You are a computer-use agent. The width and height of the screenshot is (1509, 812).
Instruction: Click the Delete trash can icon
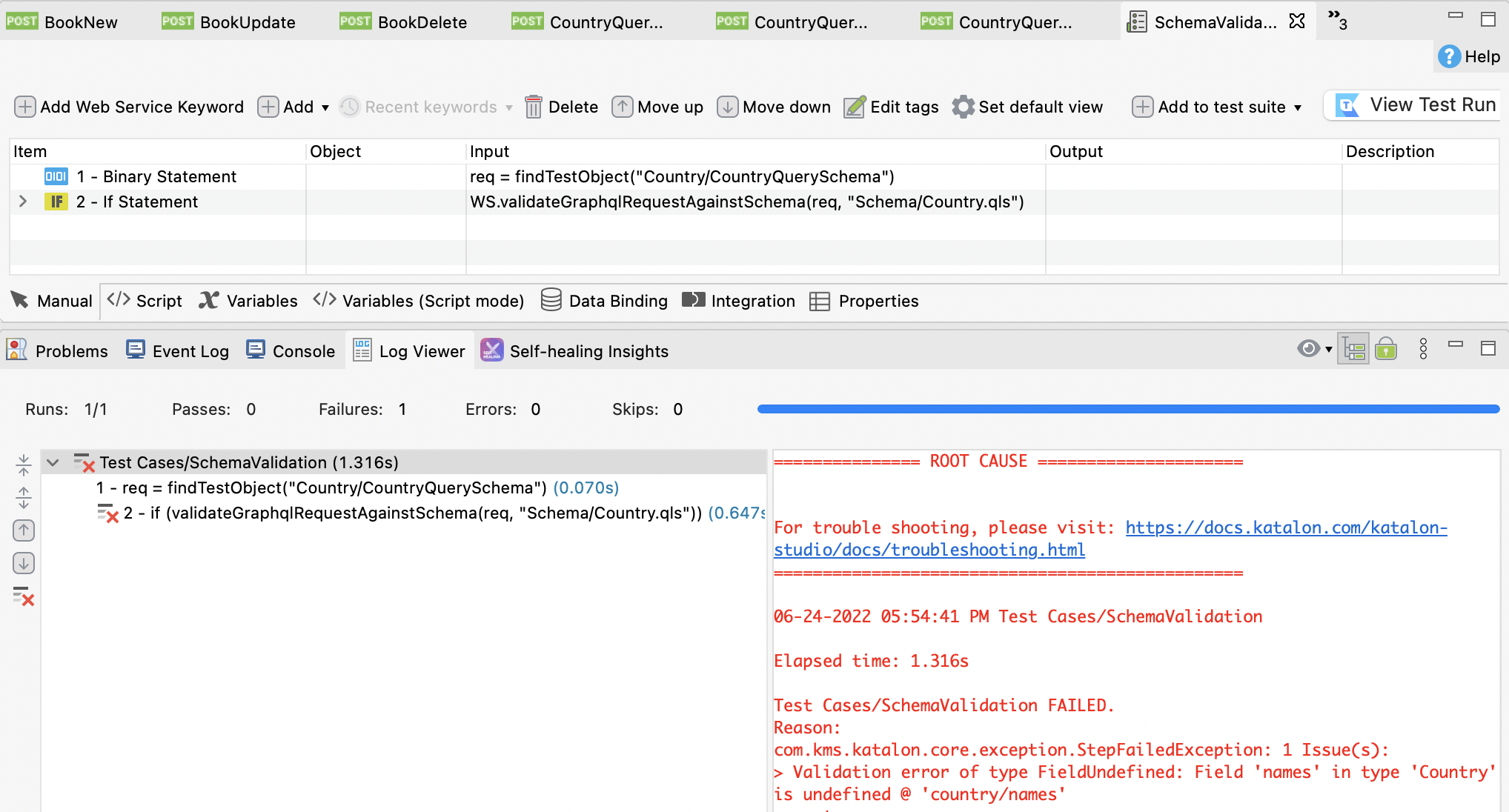click(533, 107)
